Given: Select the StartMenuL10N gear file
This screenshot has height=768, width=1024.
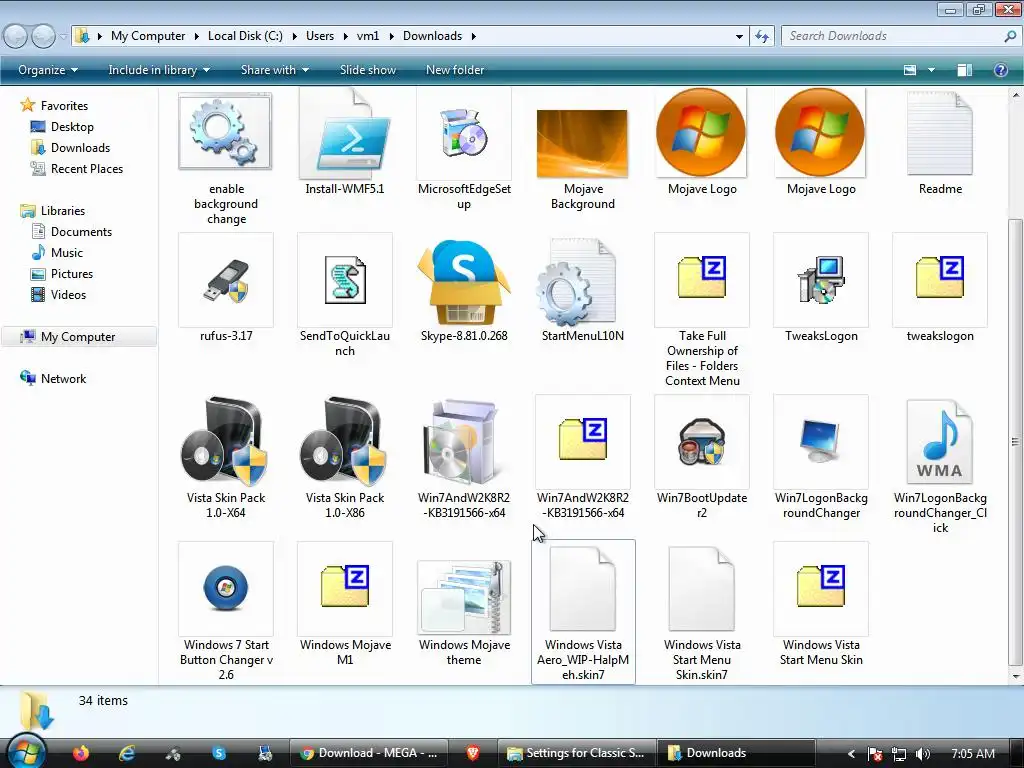Looking at the screenshot, I should point(577,281).
